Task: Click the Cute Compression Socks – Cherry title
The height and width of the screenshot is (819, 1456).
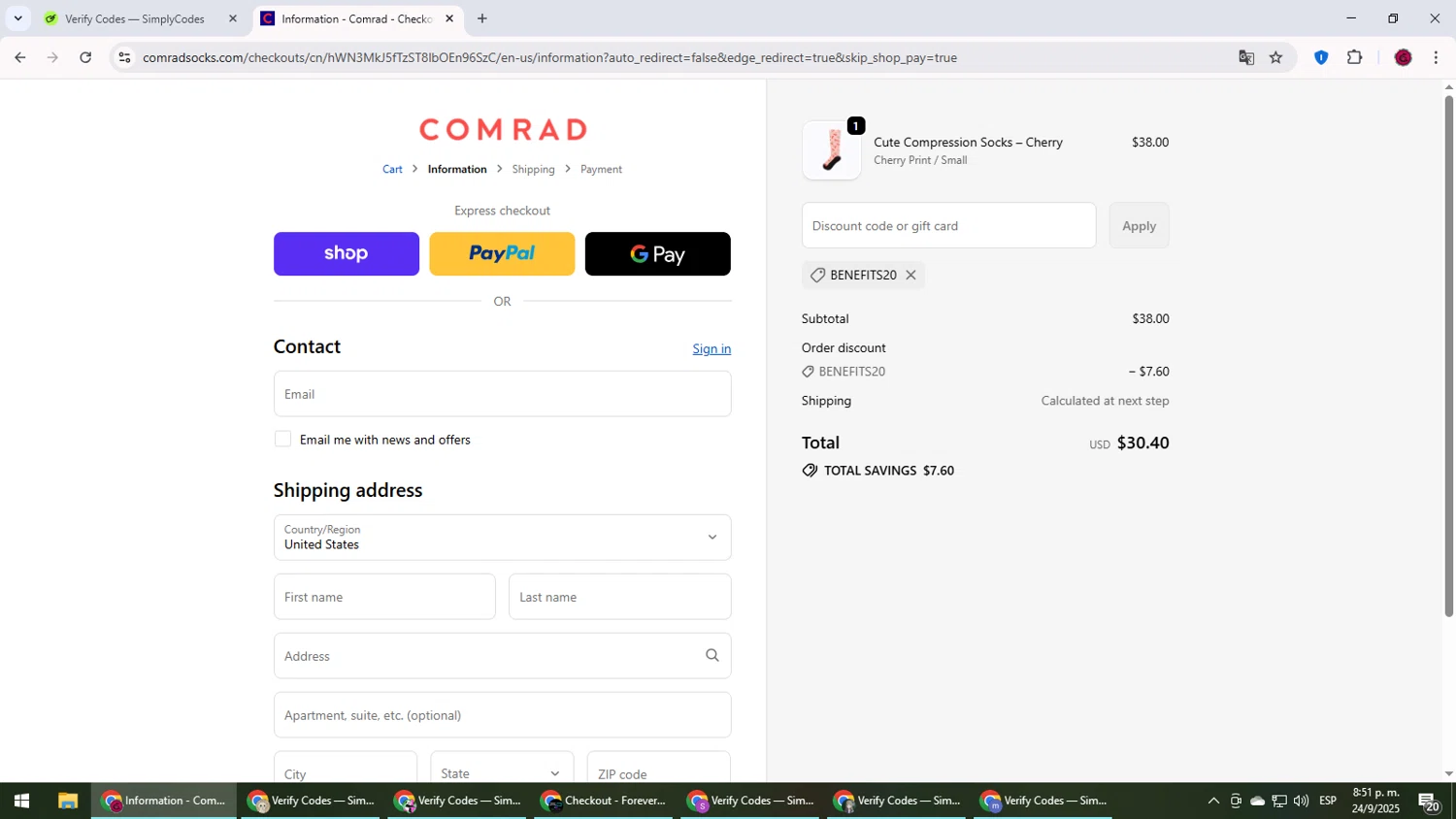Action: [968, 143]
